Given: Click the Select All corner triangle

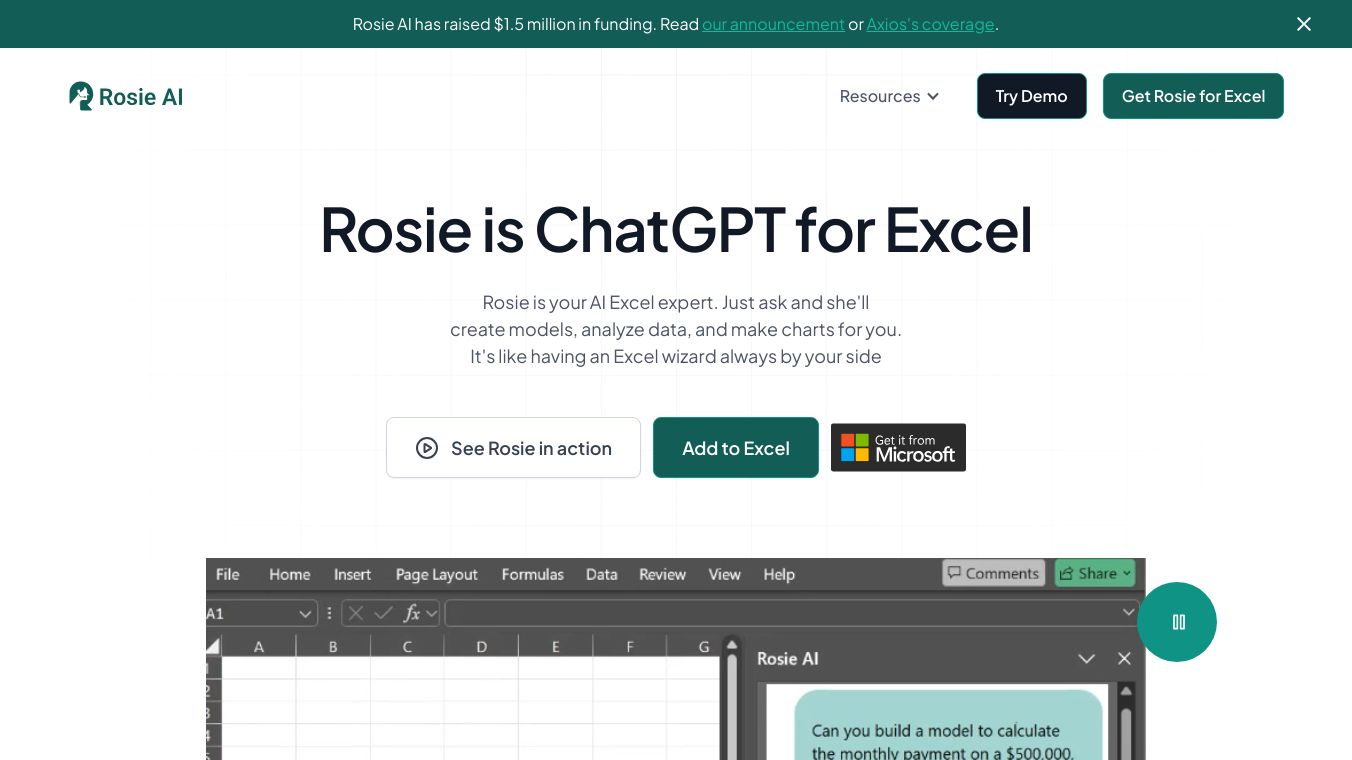Looking at the screenshot, I should 213,646.
